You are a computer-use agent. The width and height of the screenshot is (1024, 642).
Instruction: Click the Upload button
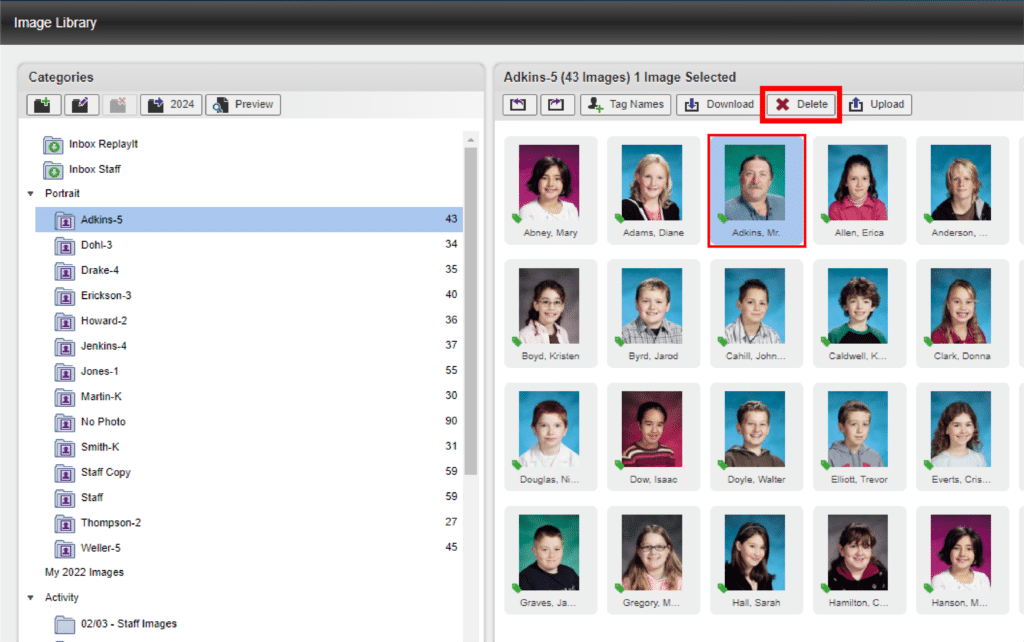coord(876,104)
